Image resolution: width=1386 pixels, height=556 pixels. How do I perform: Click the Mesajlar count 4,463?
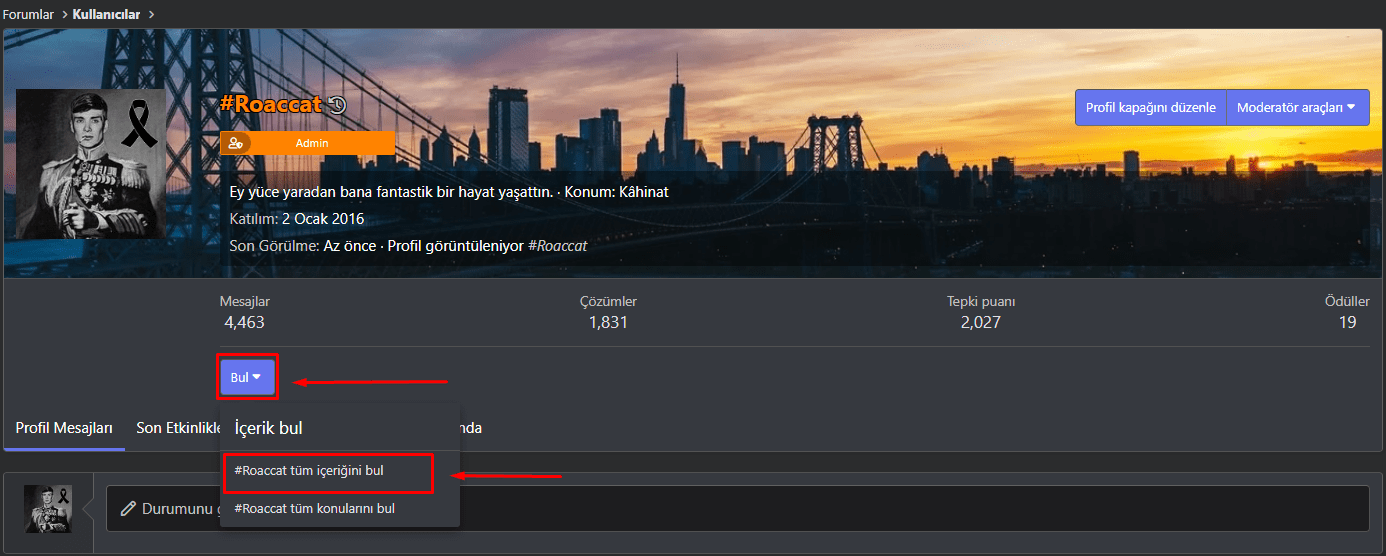pos(245,322)
